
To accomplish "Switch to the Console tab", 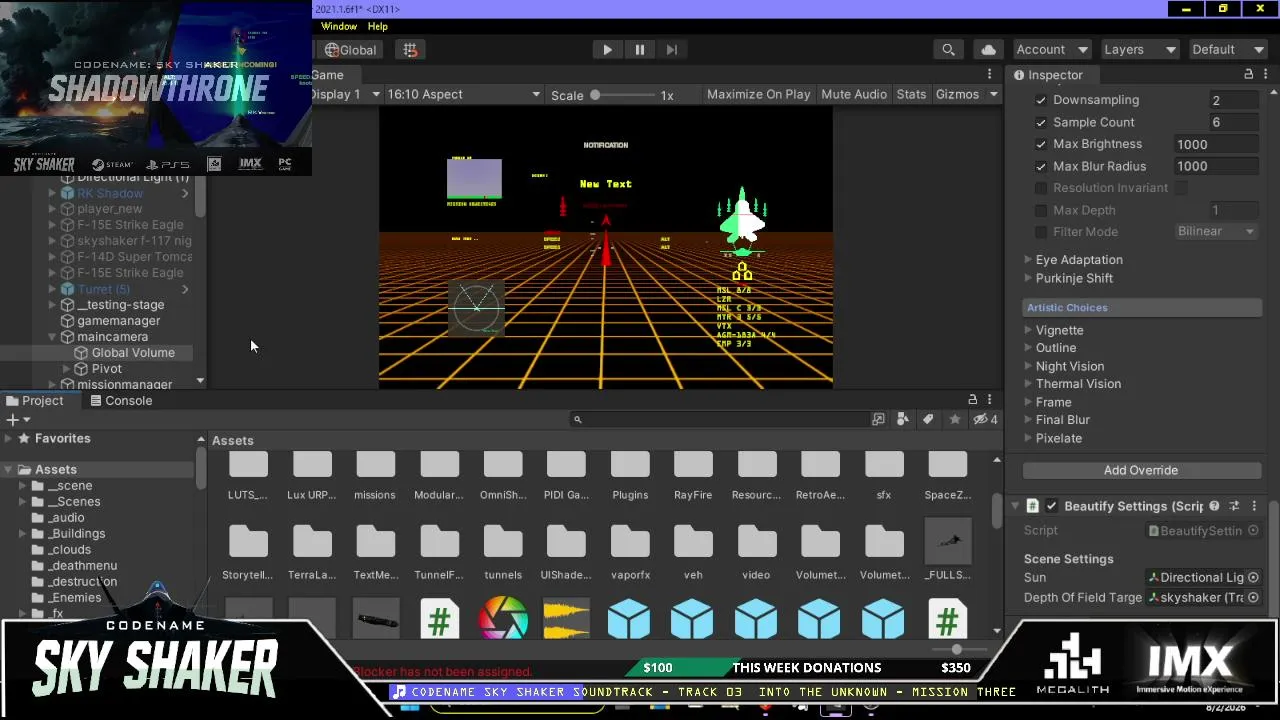I will pos(121,401).
